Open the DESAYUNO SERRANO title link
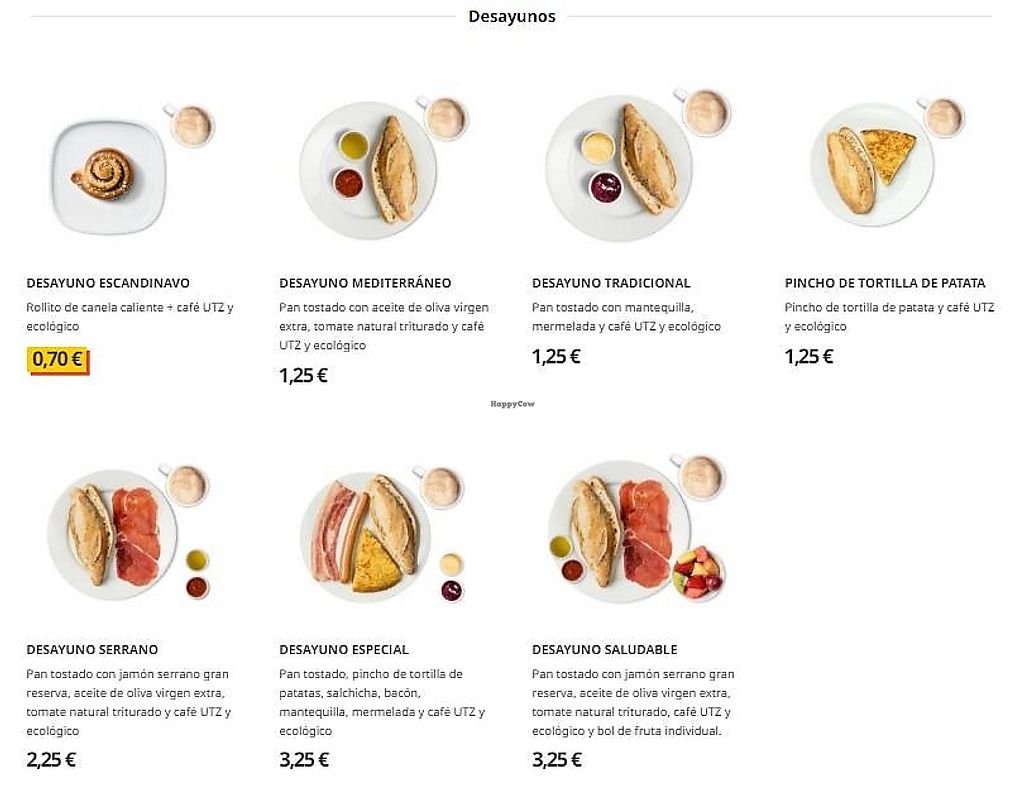 tap(92, 650)
